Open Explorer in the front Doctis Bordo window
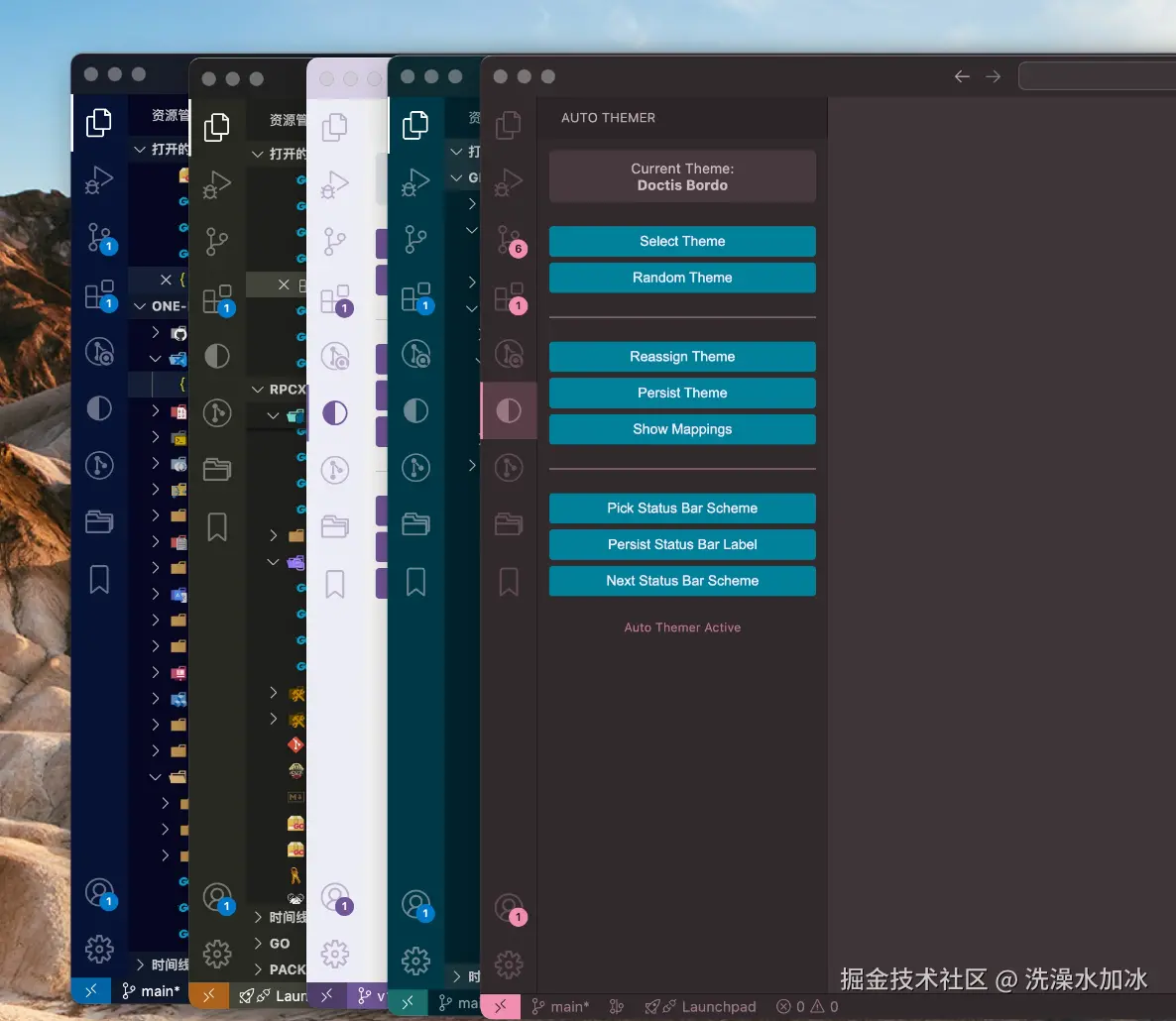 coord(509,125)
